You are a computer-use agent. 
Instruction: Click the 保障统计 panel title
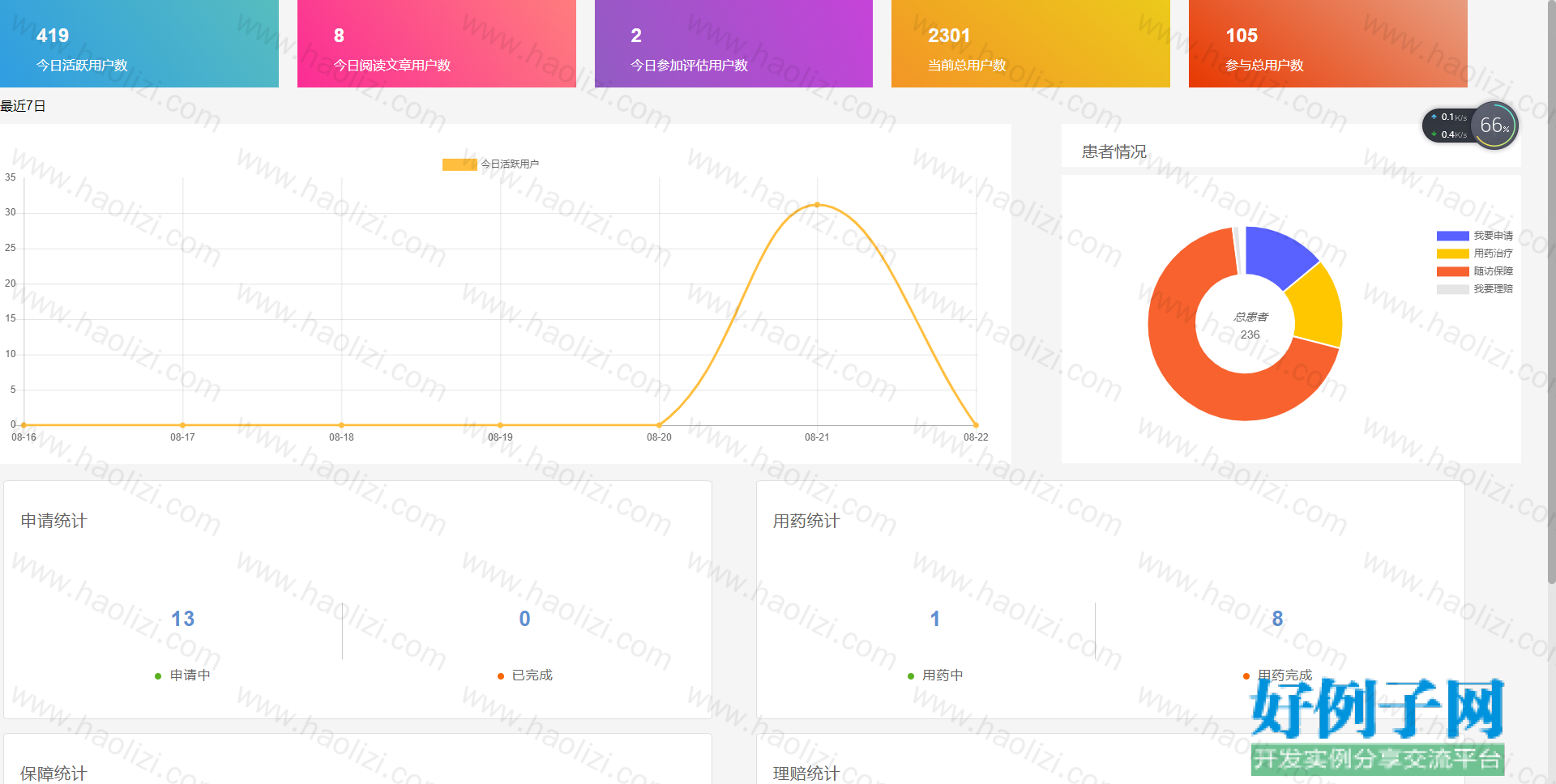point(53,773)
